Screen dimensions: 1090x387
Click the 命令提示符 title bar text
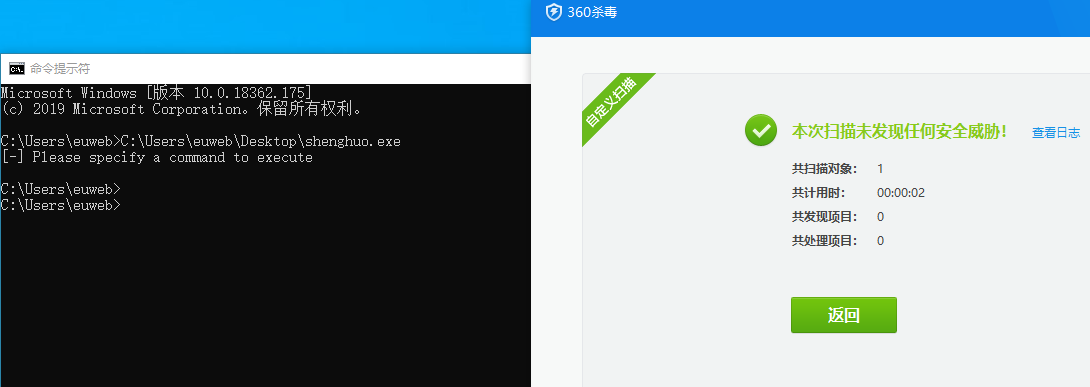(60, 69)
